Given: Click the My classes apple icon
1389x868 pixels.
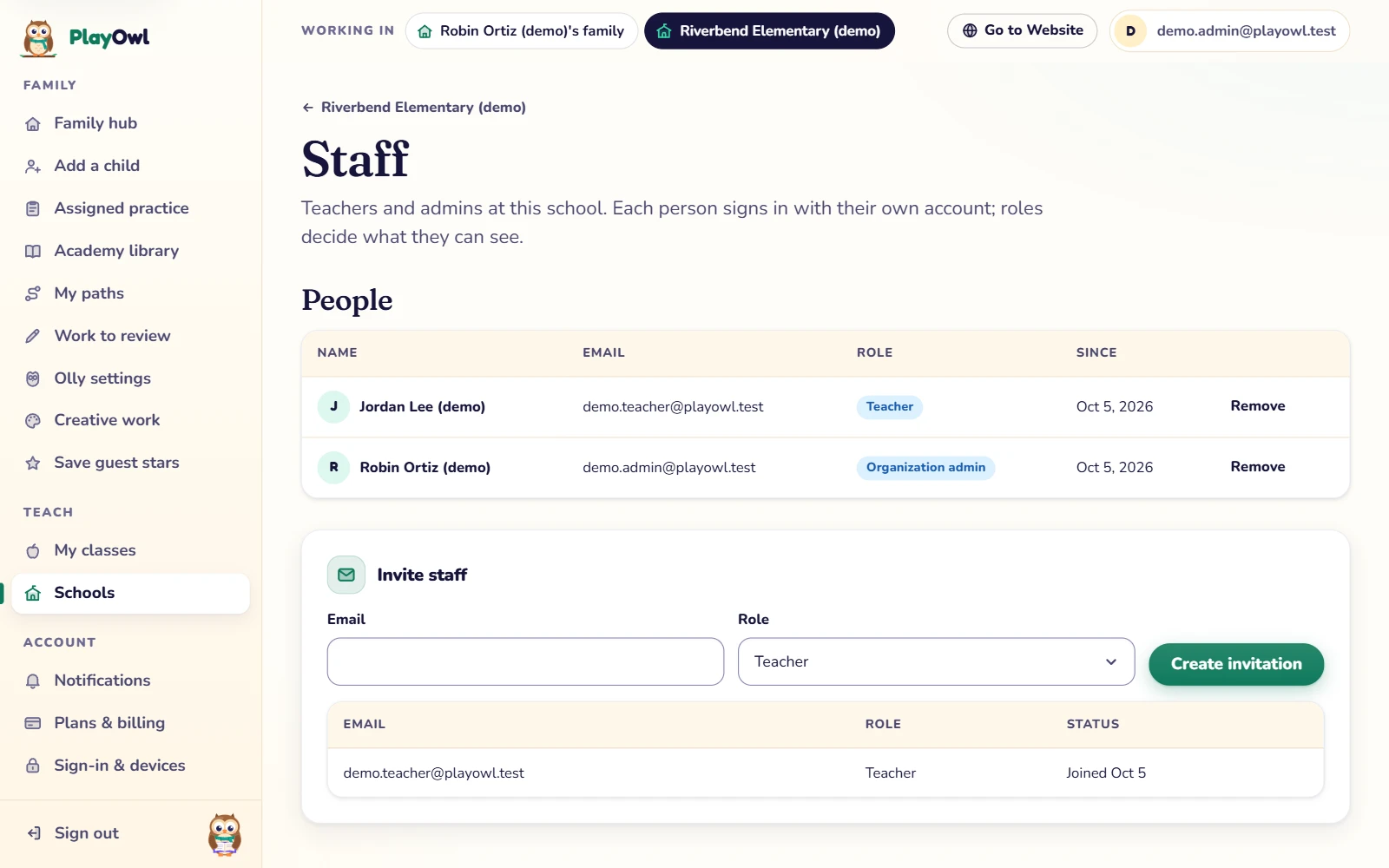Looking at the screenshot, I should [x=33, y=551].
